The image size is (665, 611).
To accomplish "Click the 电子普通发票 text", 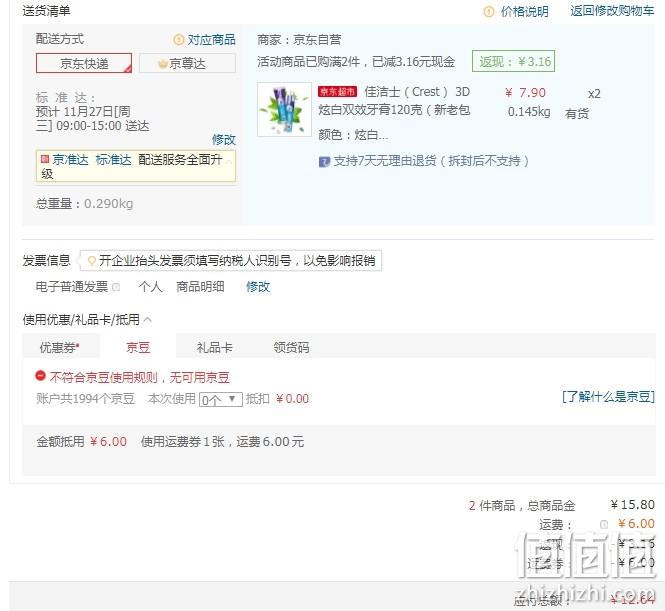I will point(72,287).
